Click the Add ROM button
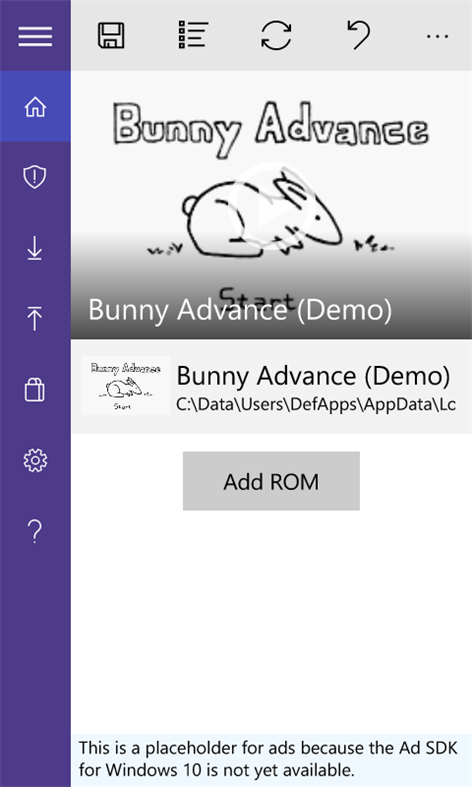Screen dimensions: 472x787 [x=271, y=481]
